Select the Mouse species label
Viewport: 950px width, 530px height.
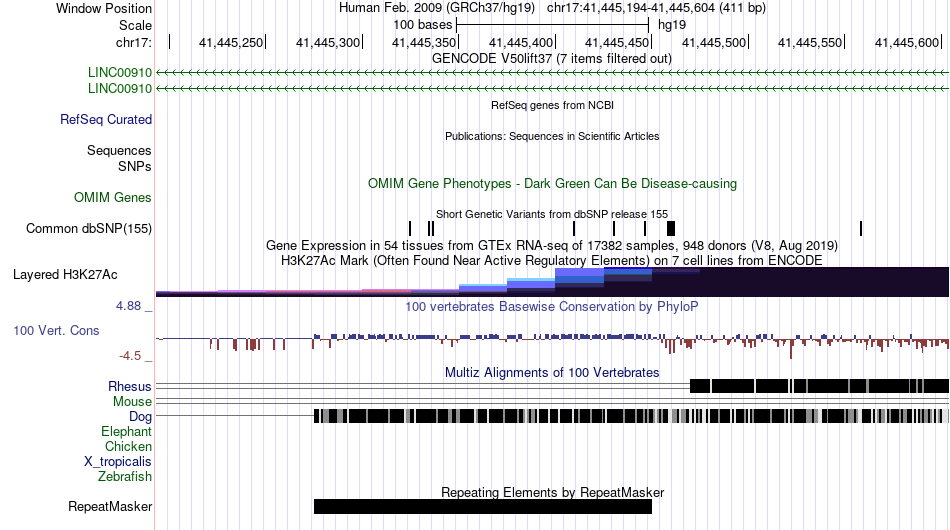(x=132, y=402)
